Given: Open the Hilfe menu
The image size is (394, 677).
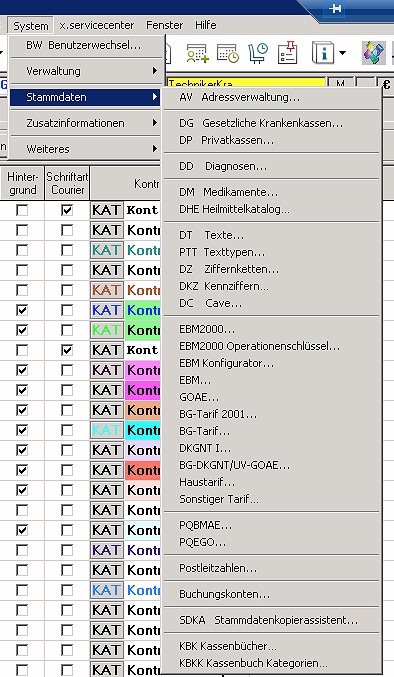Looking at the screenshot, I should 205,25.
